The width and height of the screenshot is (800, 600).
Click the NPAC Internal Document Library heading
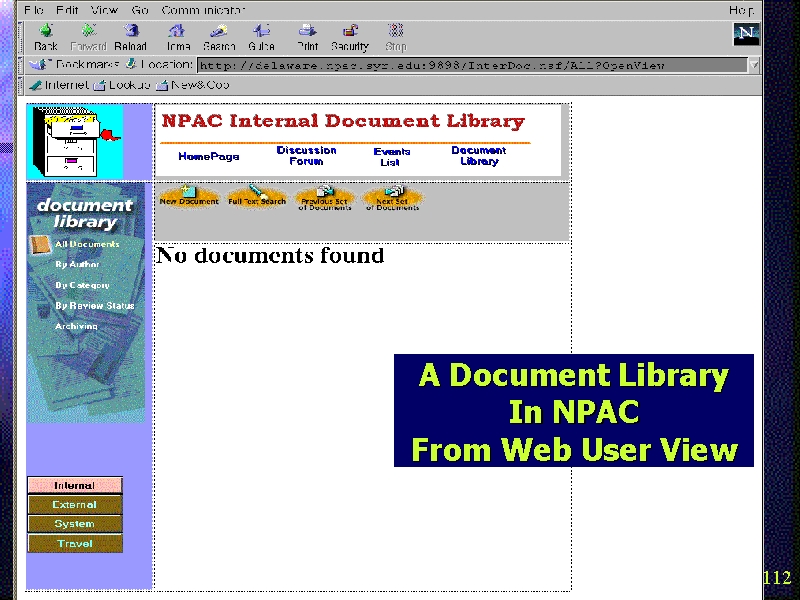343,121
